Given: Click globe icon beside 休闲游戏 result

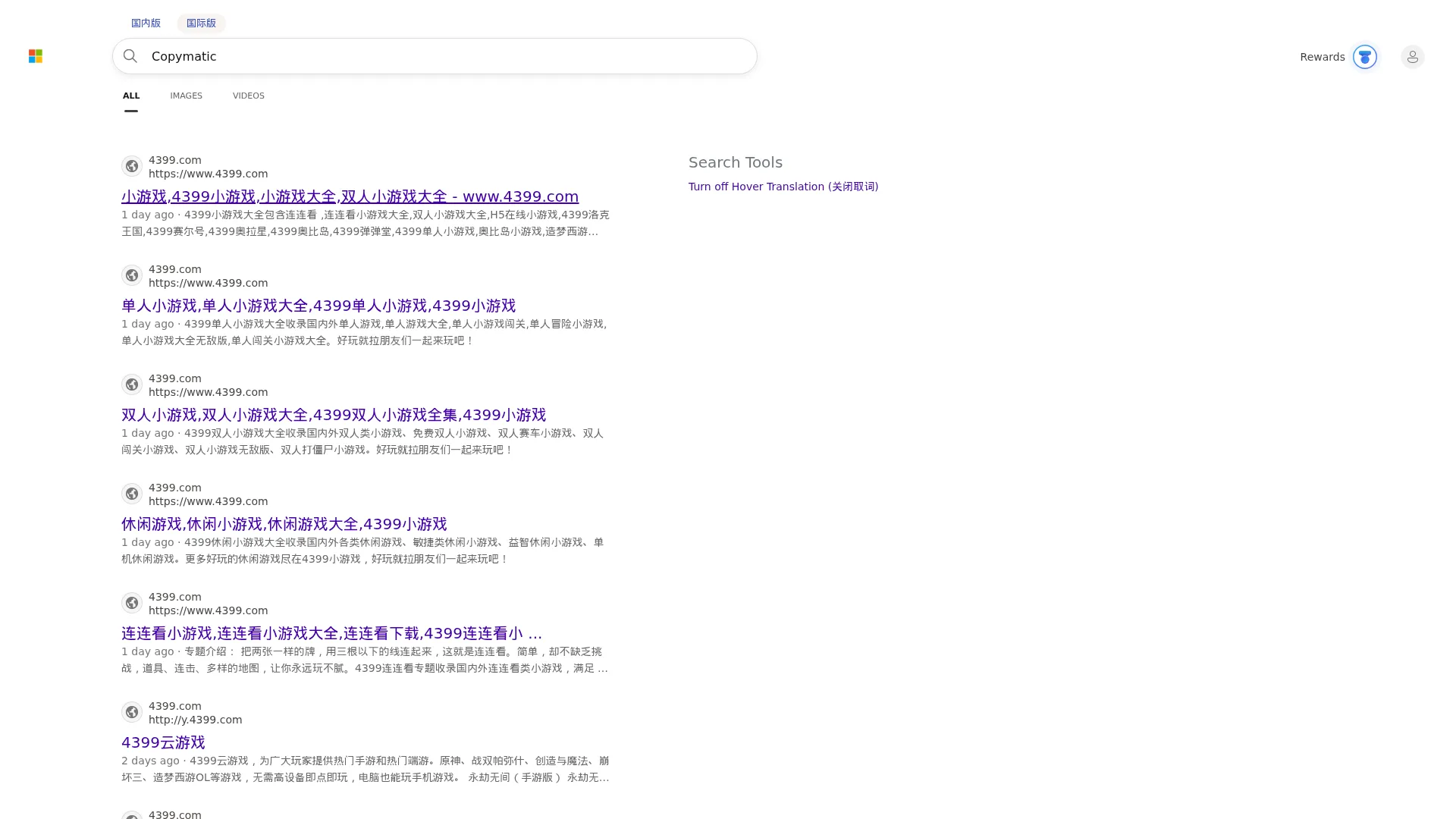Looking at the screenshot, I should (x=132, y=494).
